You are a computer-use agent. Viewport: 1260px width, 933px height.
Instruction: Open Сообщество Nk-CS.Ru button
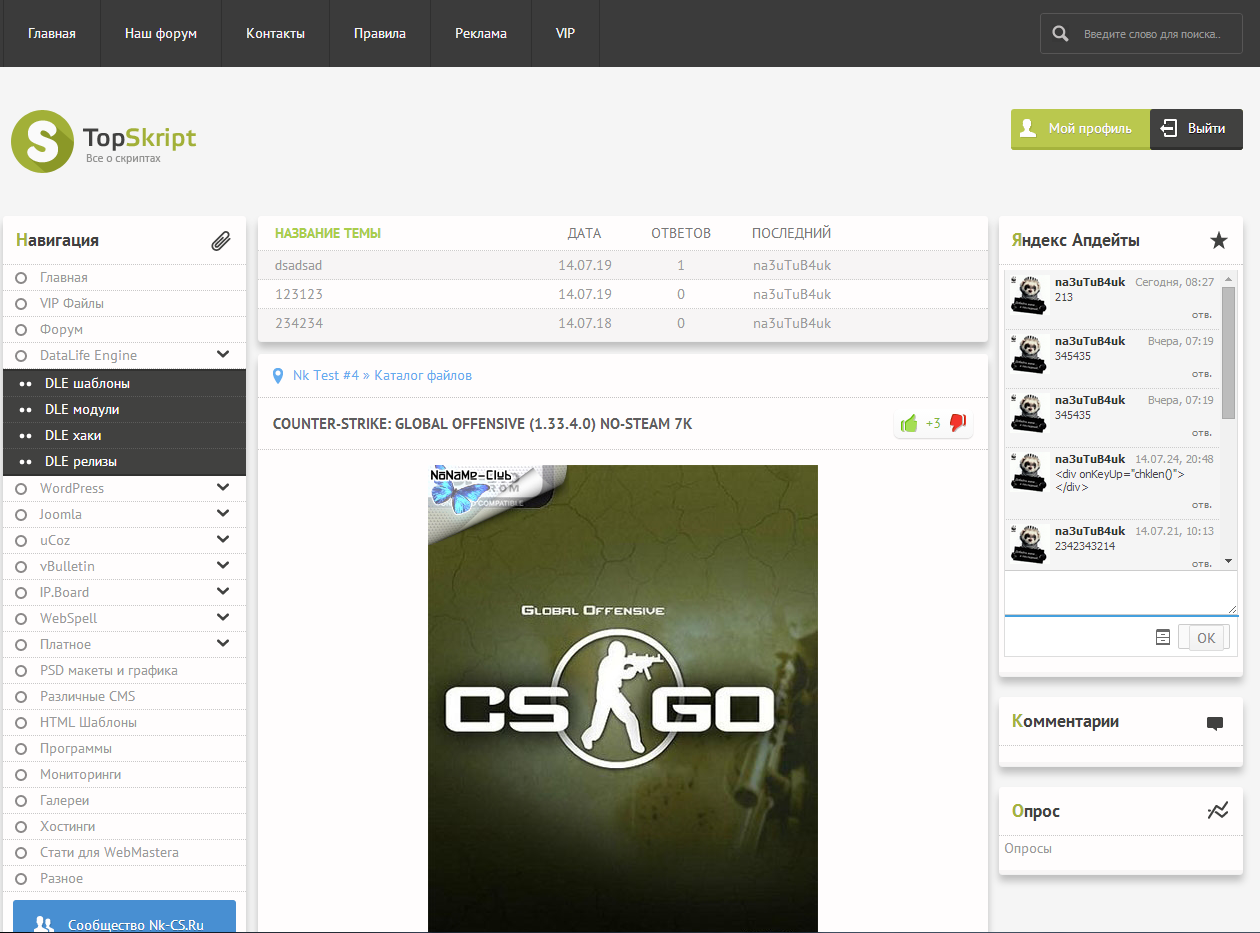click(124, 916)
